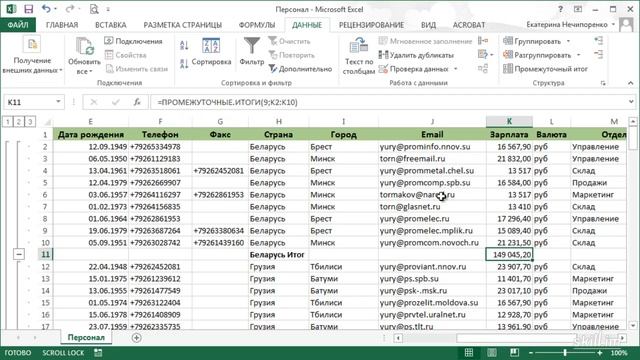Screen dimensions: 640x360
Task: Select the Персонал sheet tab
Action: pyautogui.click(x=86, y=338)
